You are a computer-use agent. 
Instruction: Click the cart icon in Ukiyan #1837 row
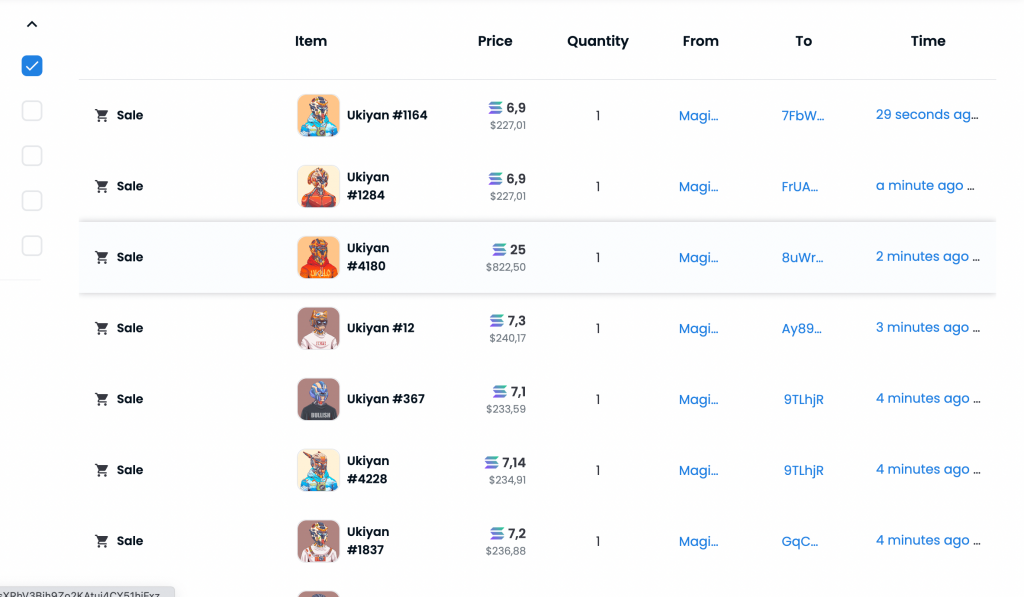[x=101, y=541]
